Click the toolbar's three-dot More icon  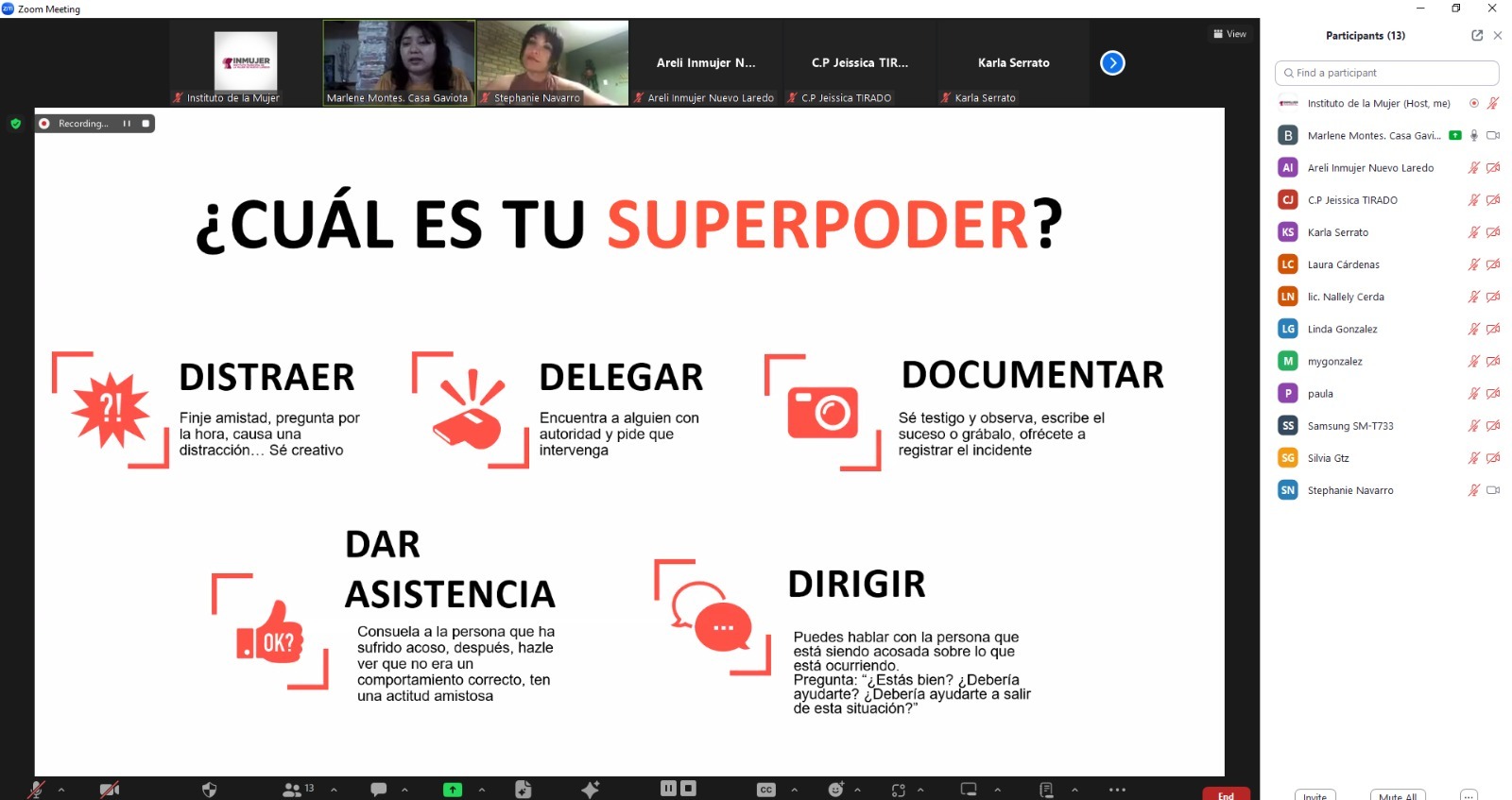pyautogui.click(x=1117, y=790)
